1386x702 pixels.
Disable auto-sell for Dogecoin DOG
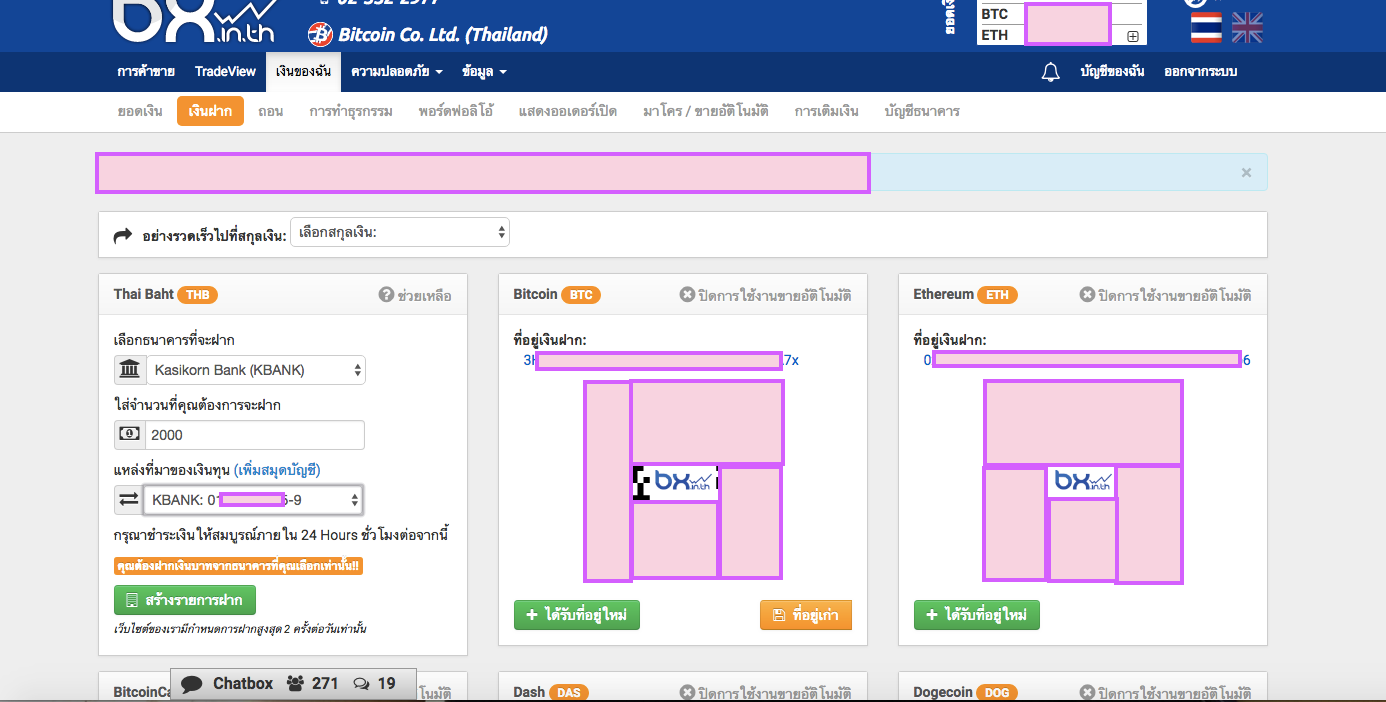[1166, 692]
